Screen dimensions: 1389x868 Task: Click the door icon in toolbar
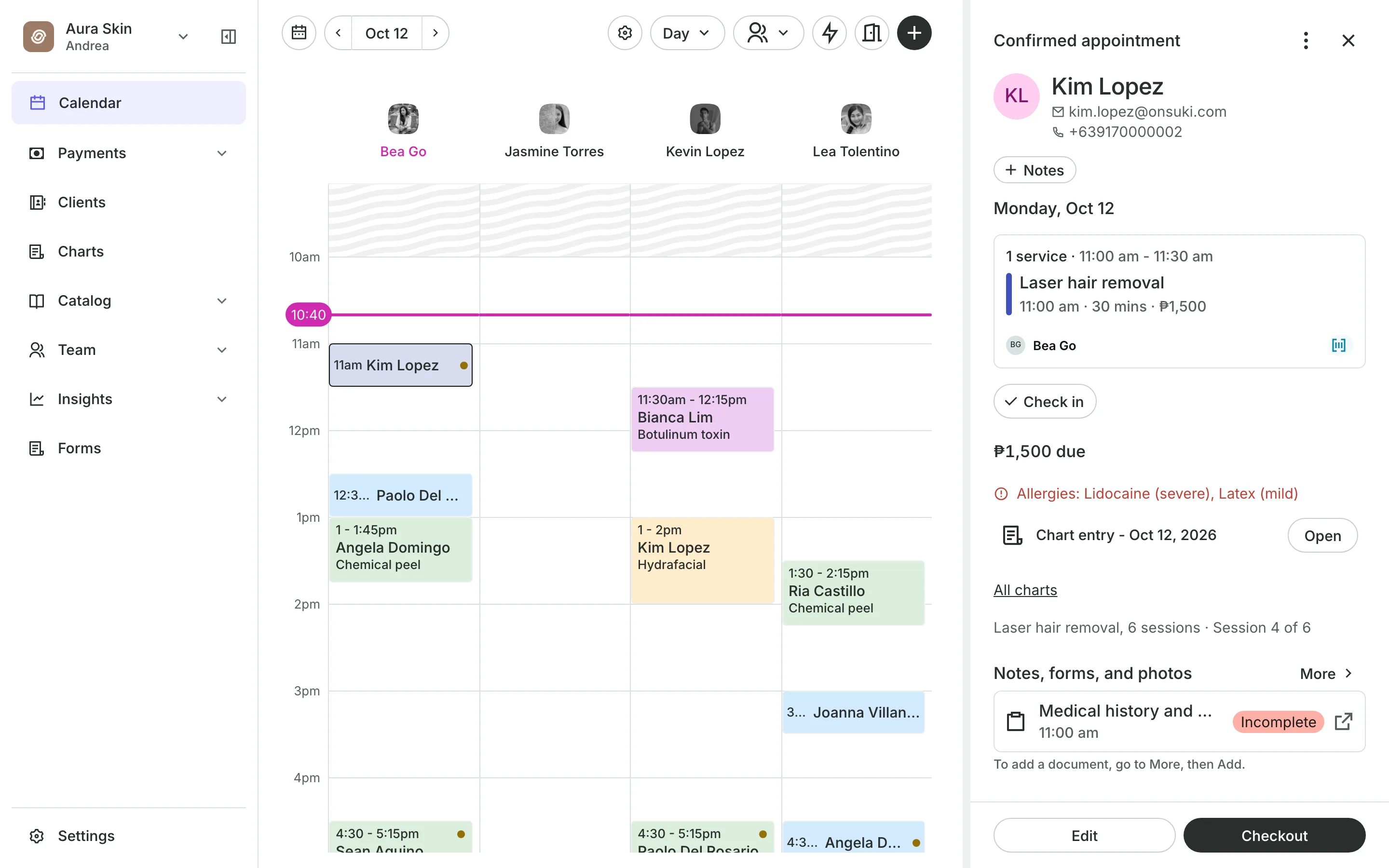click(872, 33)
